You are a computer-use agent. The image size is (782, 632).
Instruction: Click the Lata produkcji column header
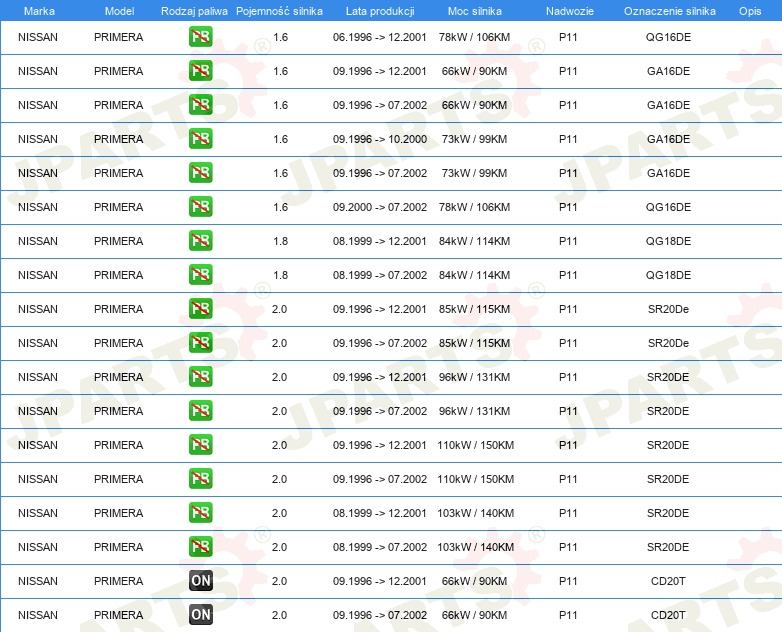coord(380,11)
